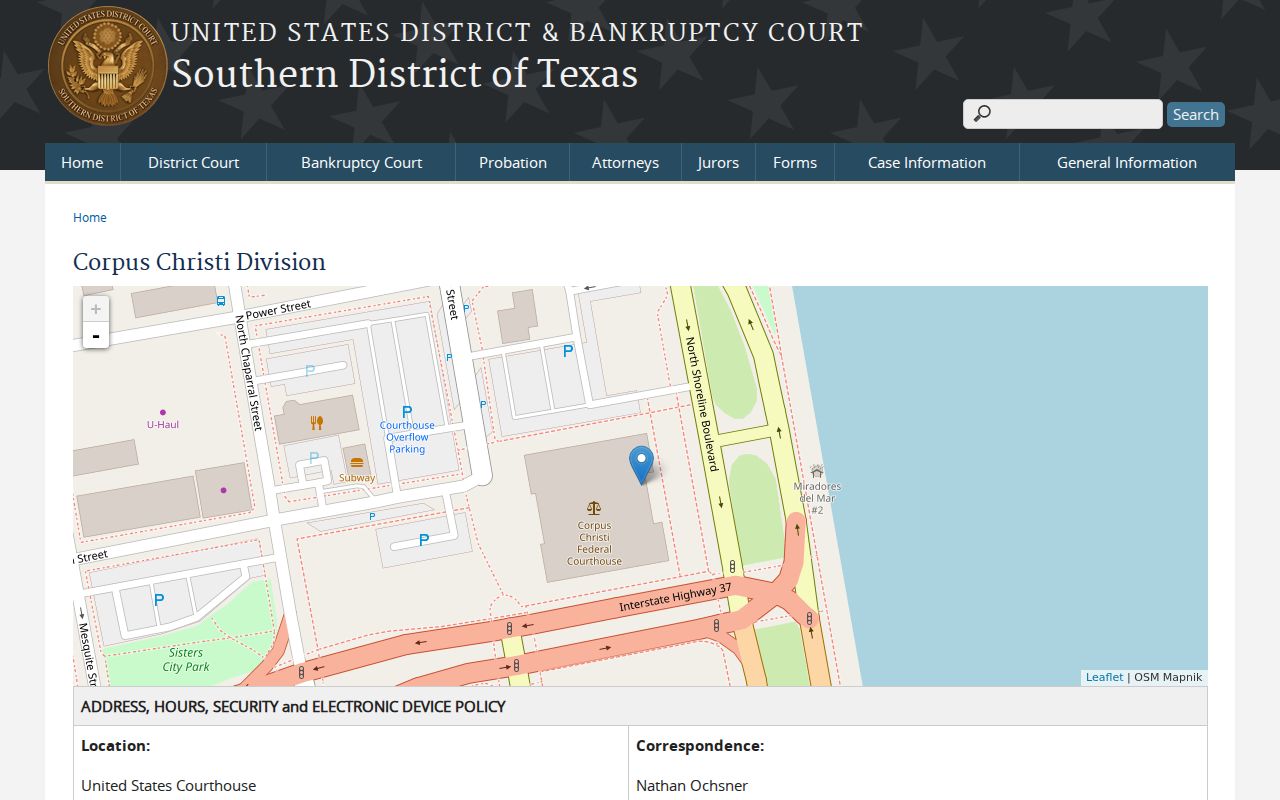Screen dimensions: 1280x800
Task: Click the United States Courthouse location text
Action: point(168,785)
